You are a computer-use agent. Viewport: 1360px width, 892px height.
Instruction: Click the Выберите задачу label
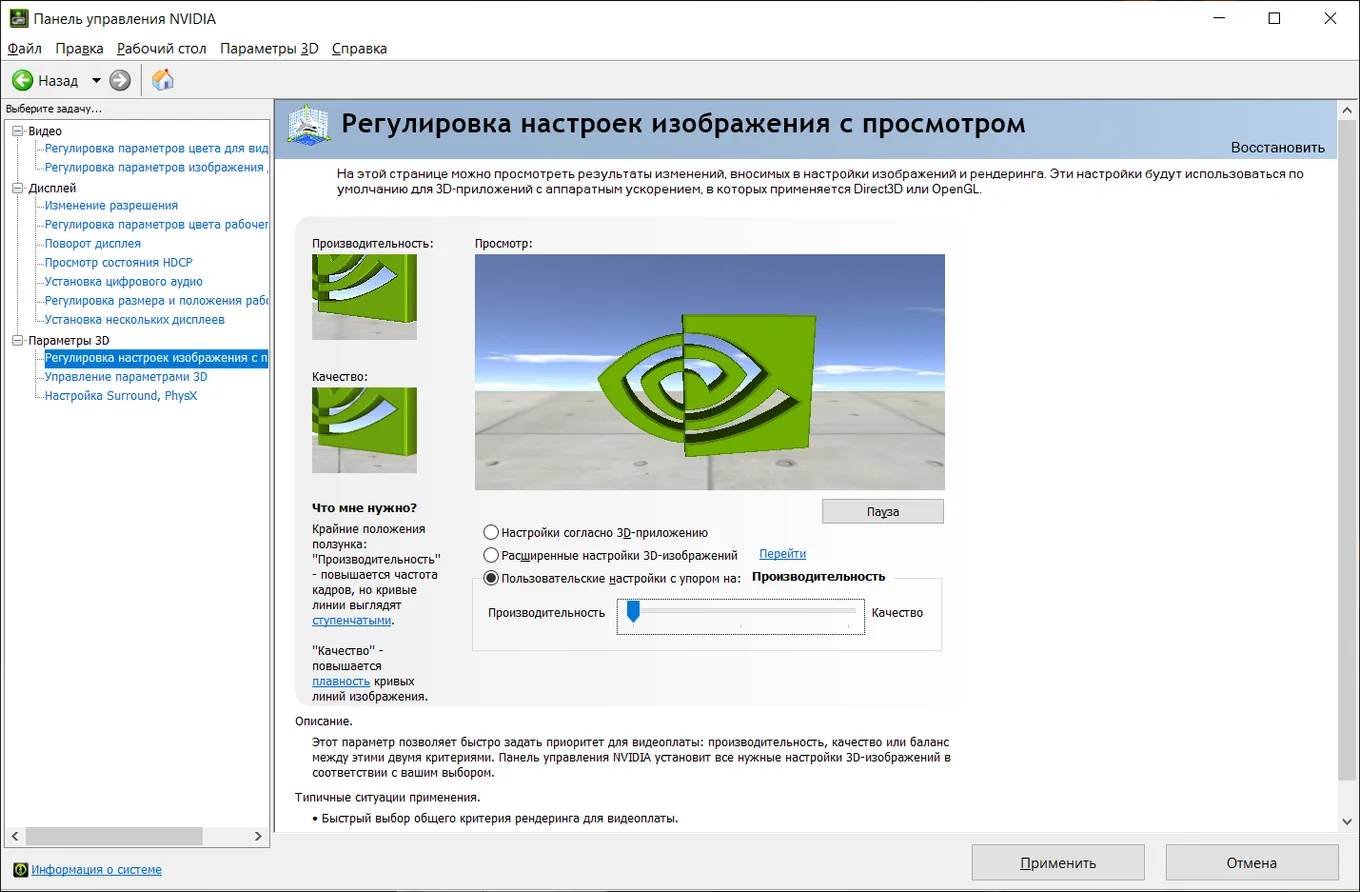click(54, 108)
